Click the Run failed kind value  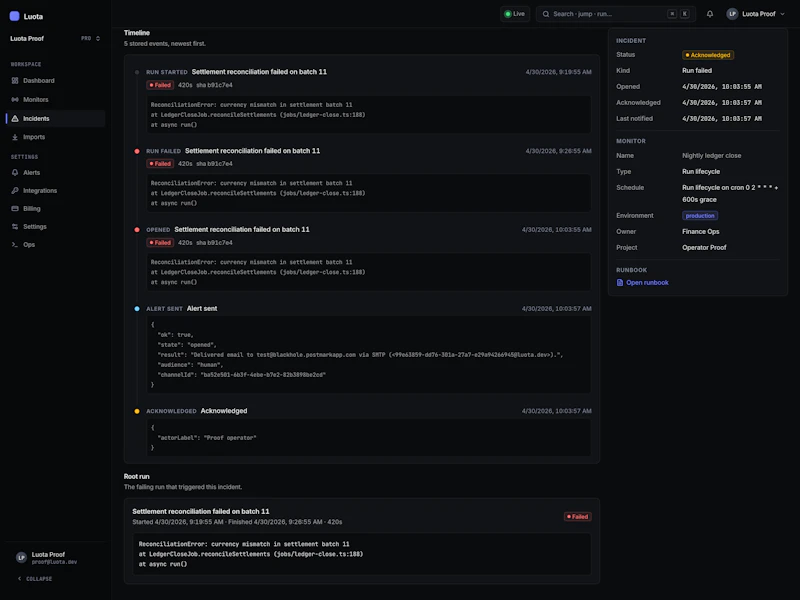(697, 70)
